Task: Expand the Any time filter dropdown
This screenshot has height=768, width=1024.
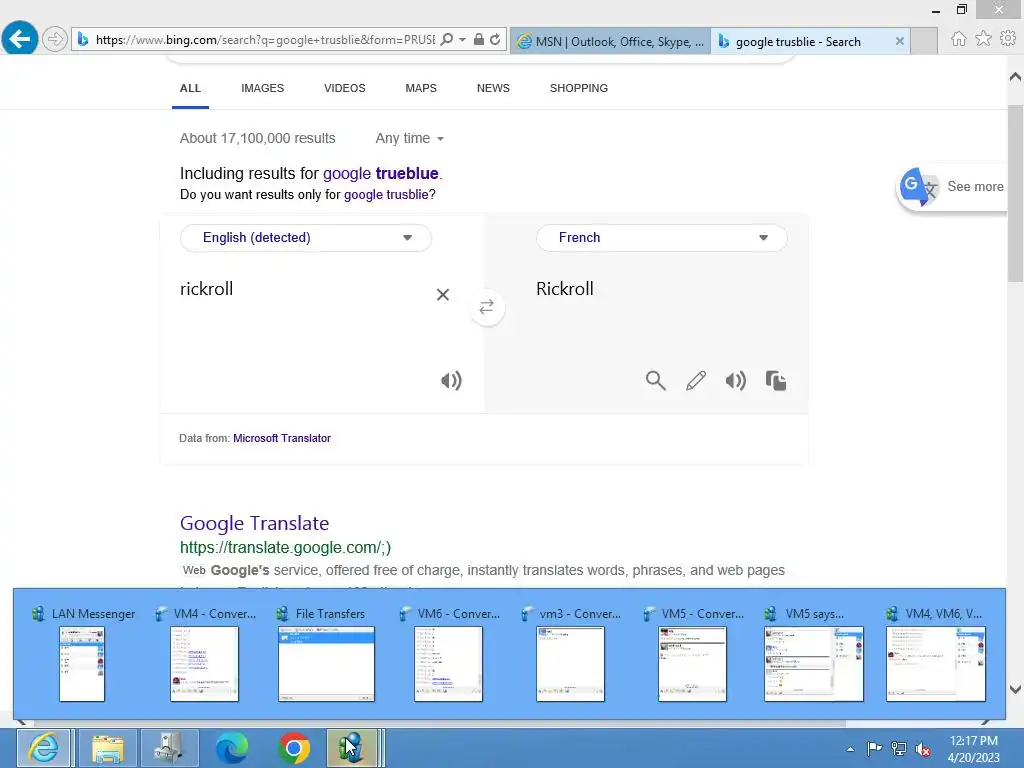Action: point(409,138)
